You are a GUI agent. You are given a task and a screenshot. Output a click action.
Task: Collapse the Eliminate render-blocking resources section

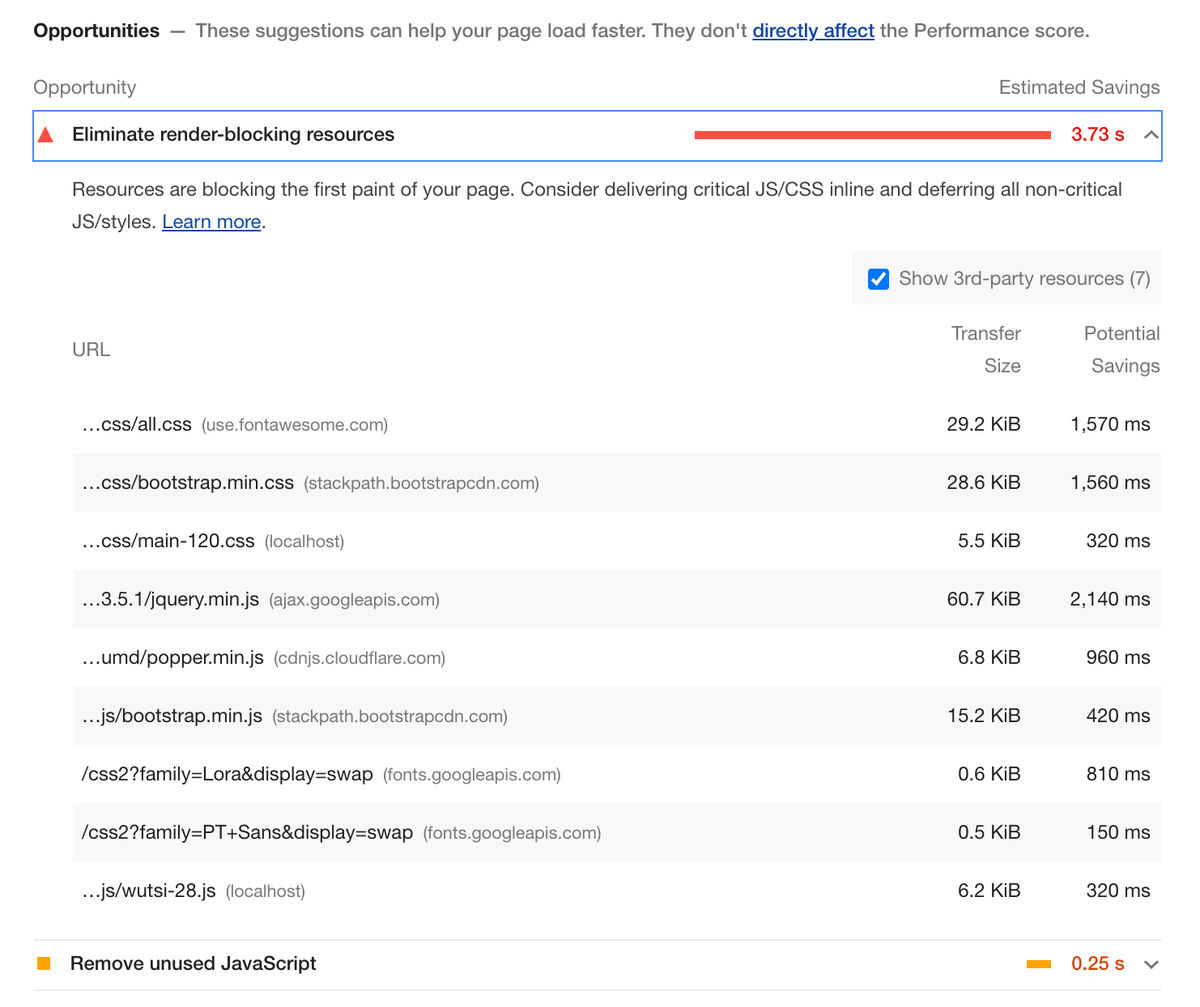[1151, 135]
